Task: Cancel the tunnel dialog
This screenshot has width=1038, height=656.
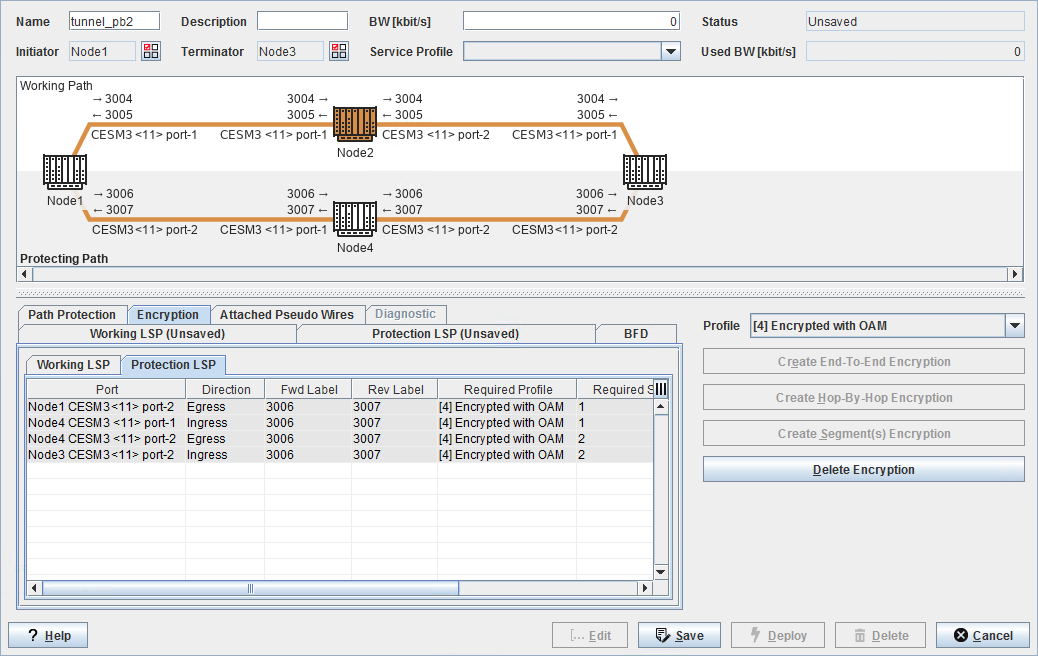Action: coord(982,635)
